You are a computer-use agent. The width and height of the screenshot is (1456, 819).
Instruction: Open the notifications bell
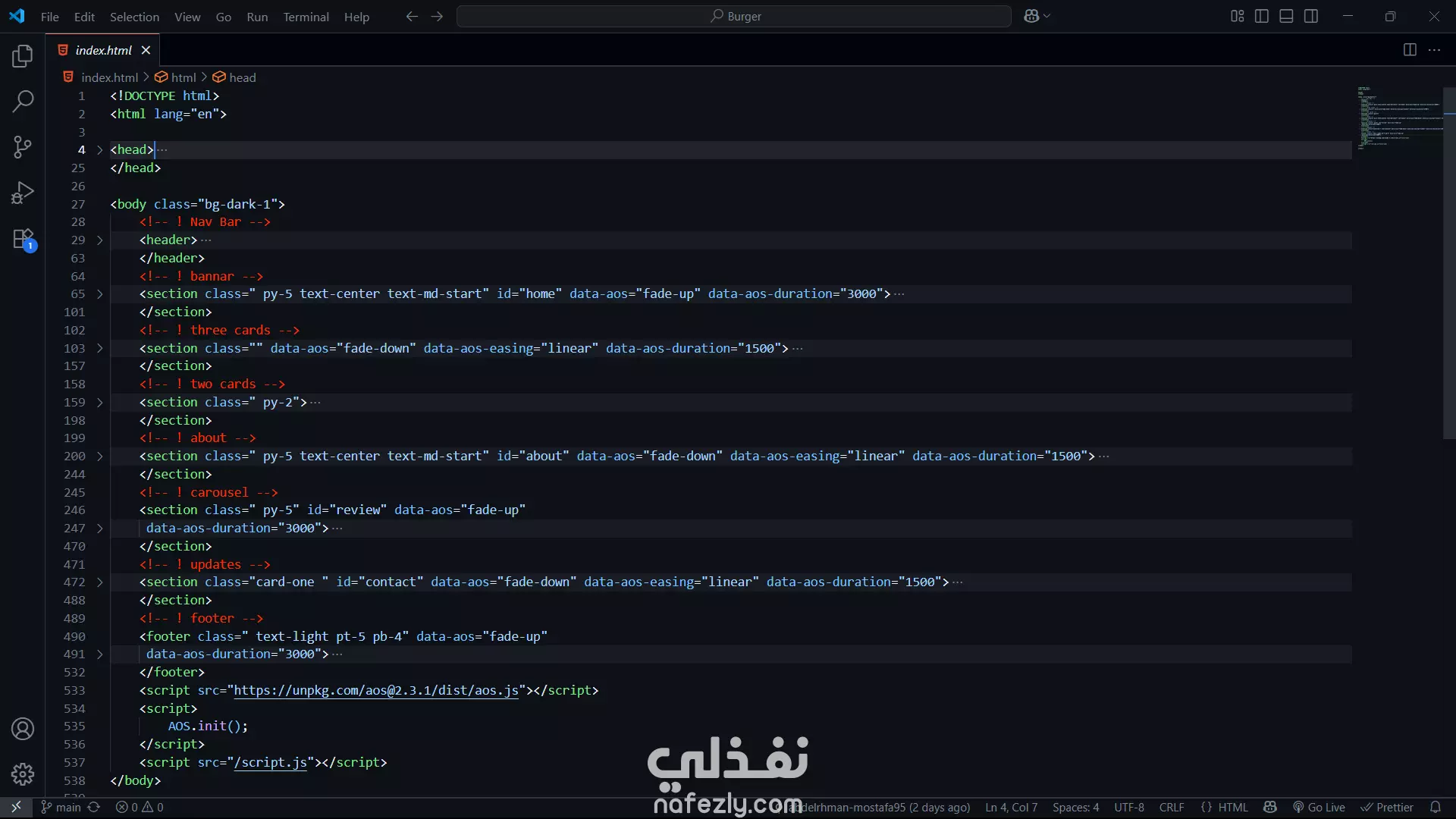click(1436, 807)
